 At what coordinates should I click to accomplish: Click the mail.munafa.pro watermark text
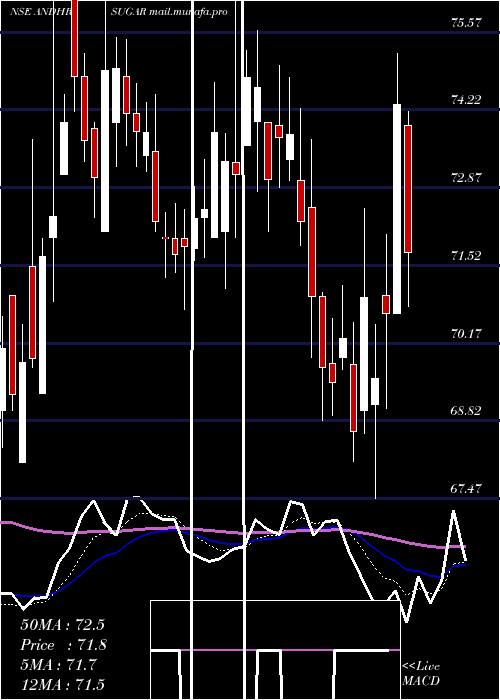click(188, 11)
